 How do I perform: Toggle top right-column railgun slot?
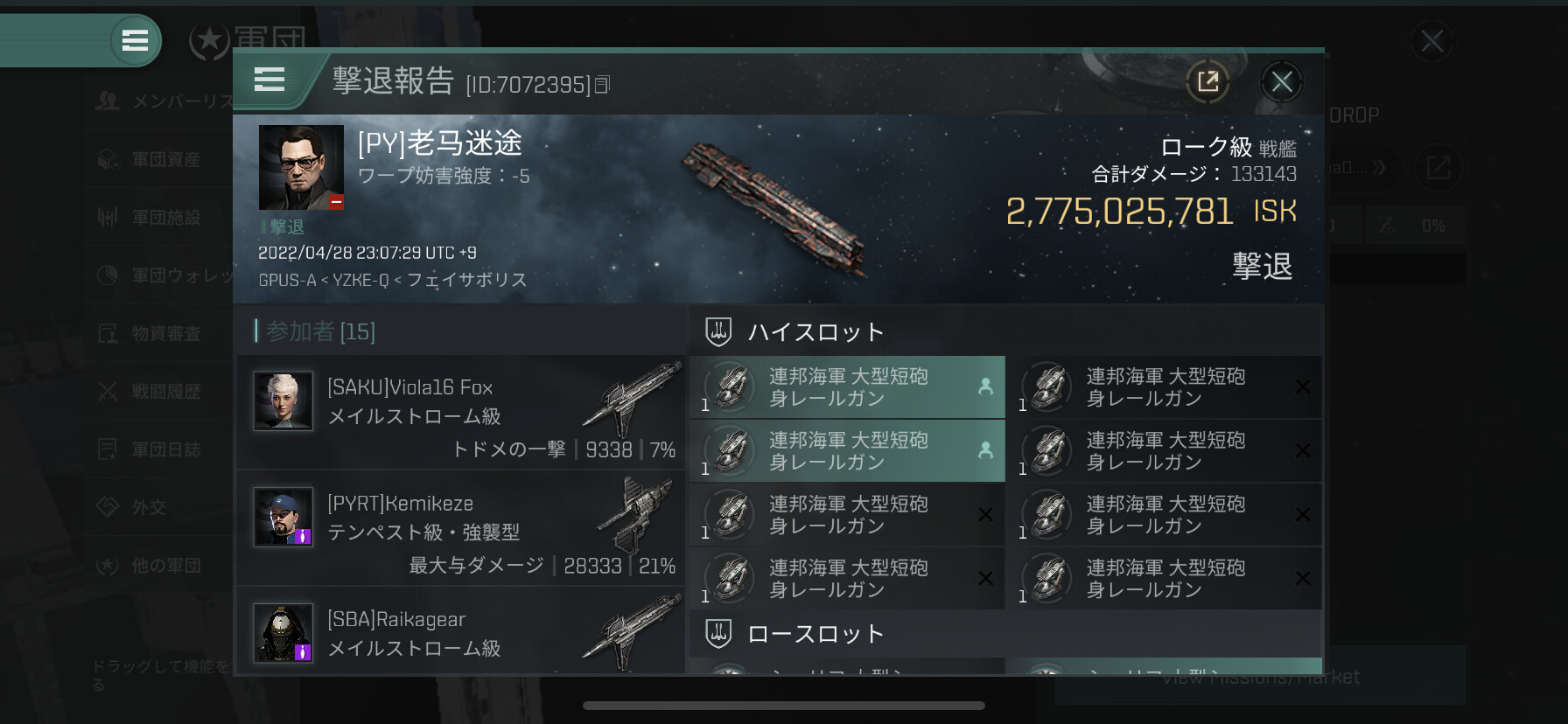(1165, 386)
